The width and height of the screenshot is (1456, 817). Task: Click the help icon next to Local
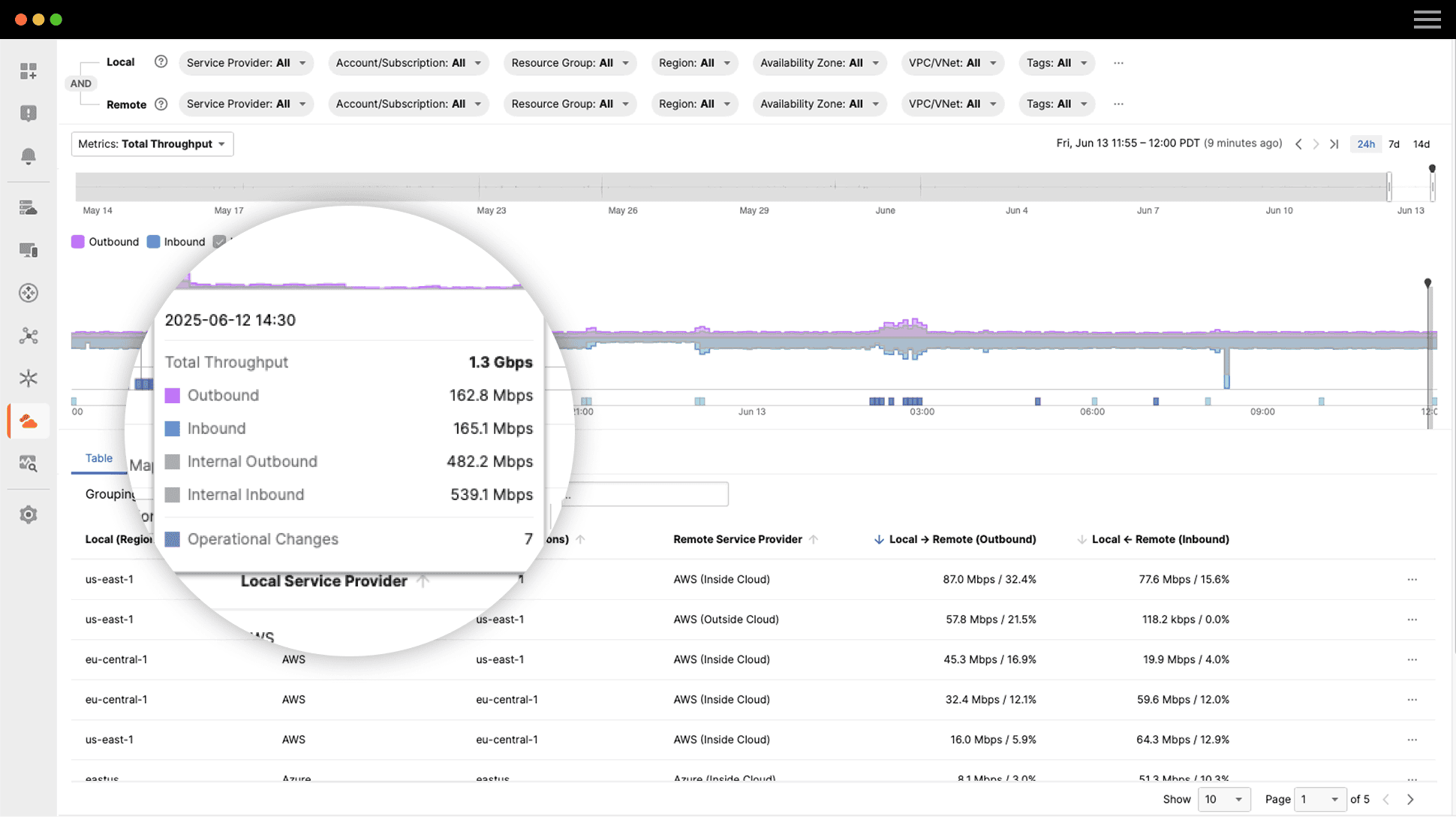161,62
